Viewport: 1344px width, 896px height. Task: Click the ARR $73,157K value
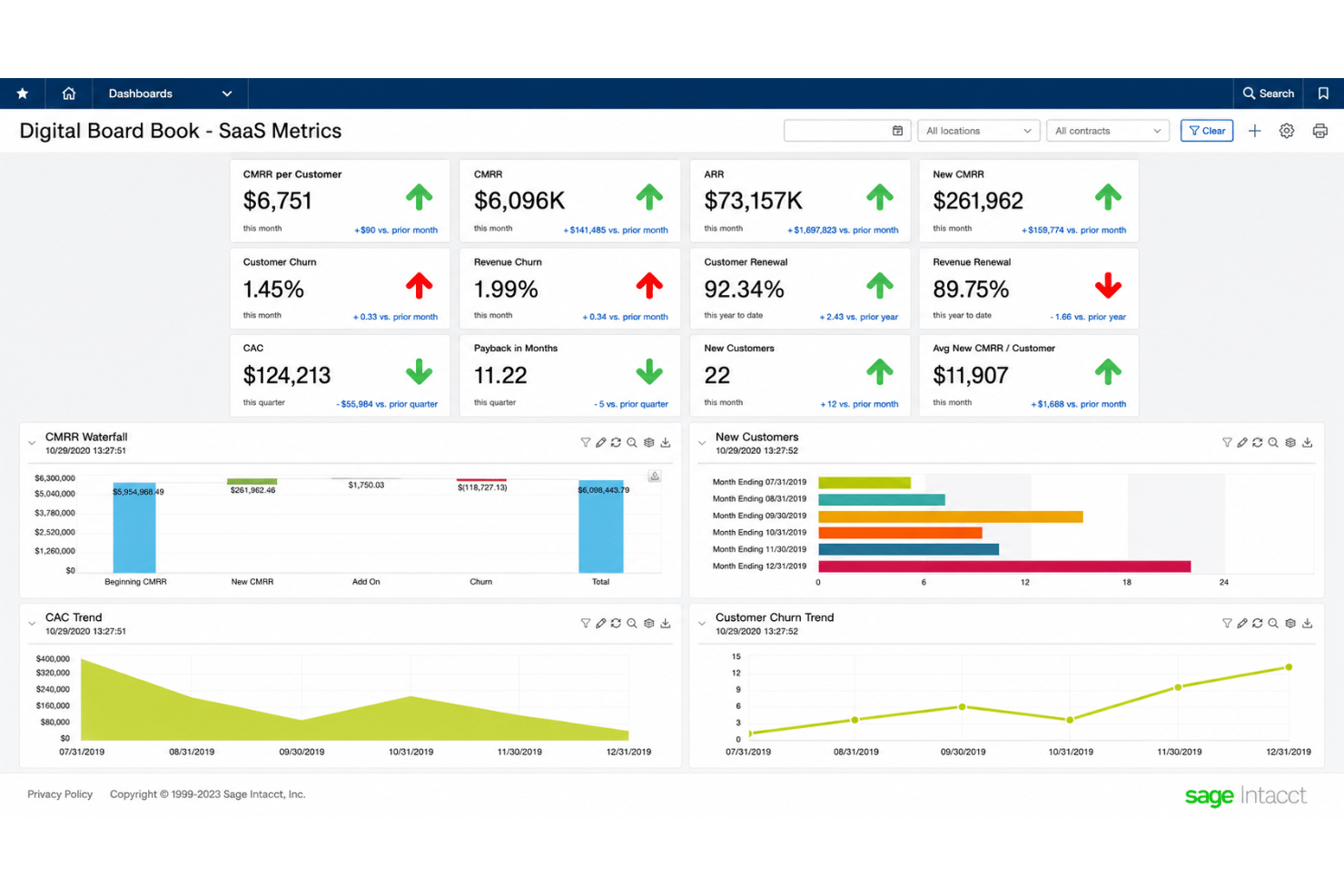coord(754,201)
